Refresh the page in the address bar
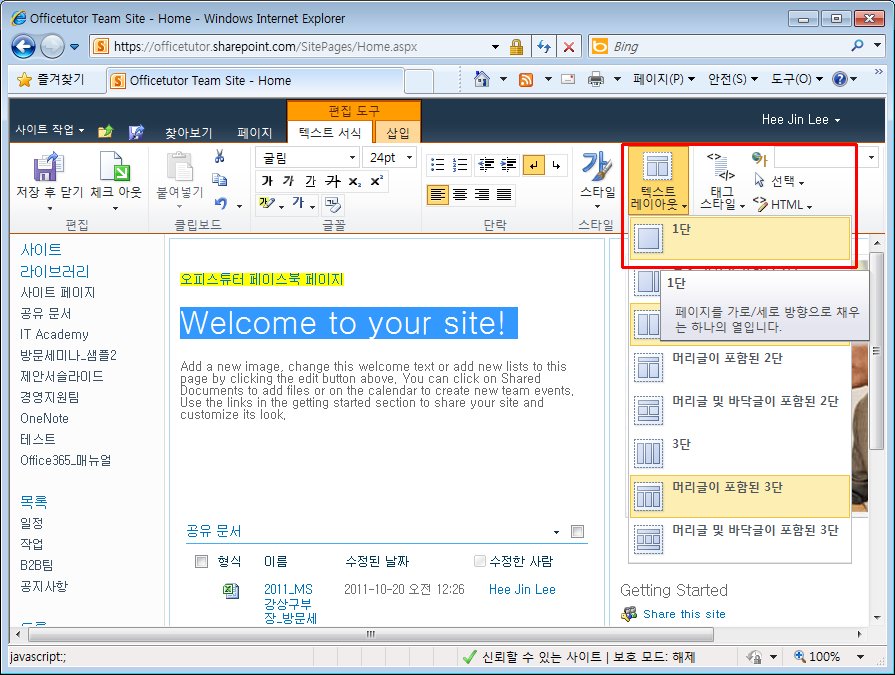Image resolution: width=895 pixels, height=675 pixels. tap(544, 47)
